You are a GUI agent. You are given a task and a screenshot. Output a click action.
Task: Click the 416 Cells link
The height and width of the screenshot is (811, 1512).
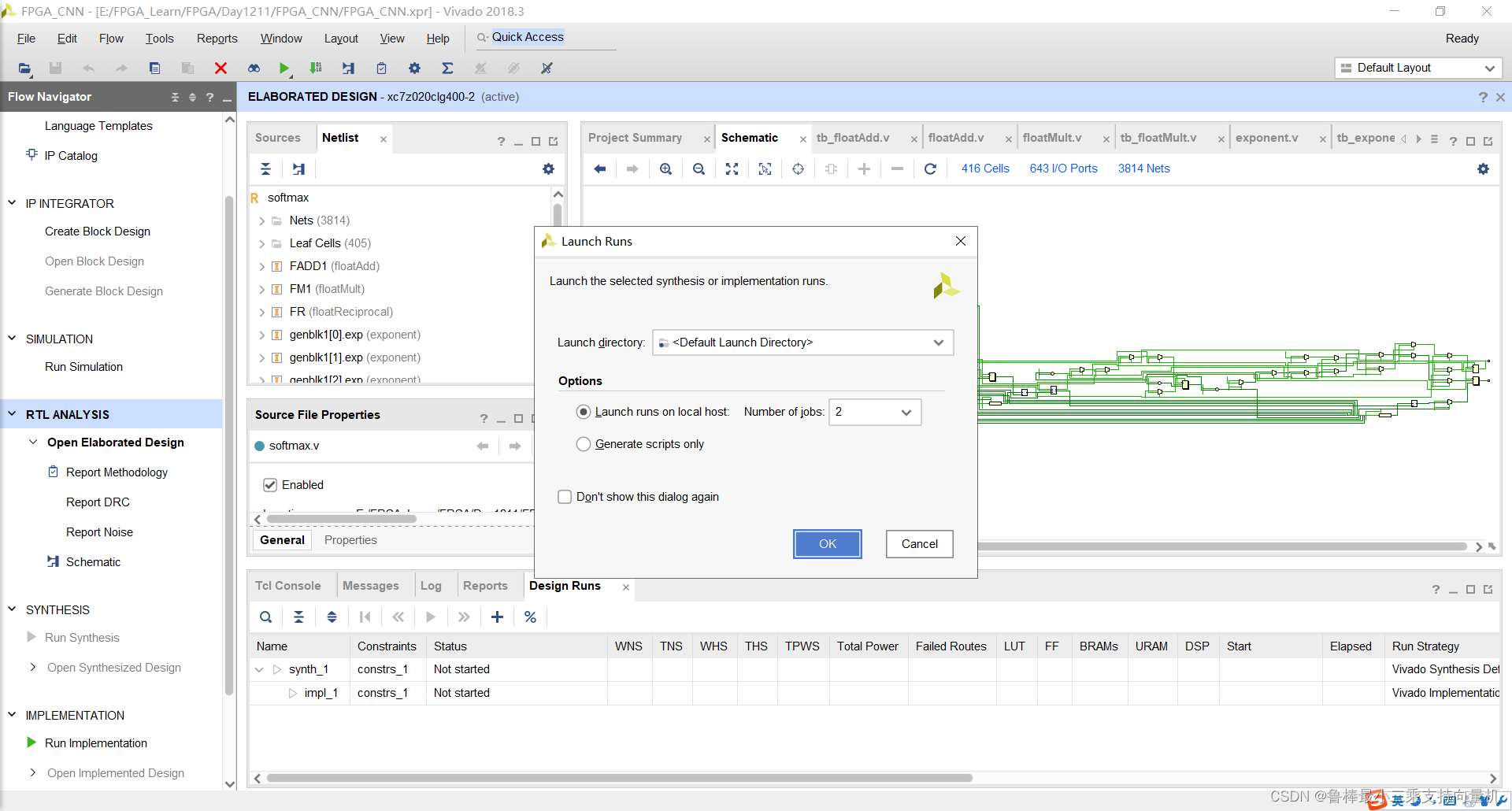[985, 168]
